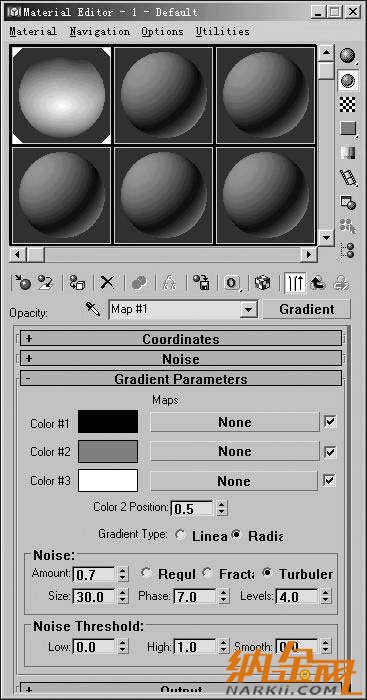Click the Make Preview filmstrip icon
Image resolution: width=367 pixels, height=700 pixels.
tap(348, 177)
